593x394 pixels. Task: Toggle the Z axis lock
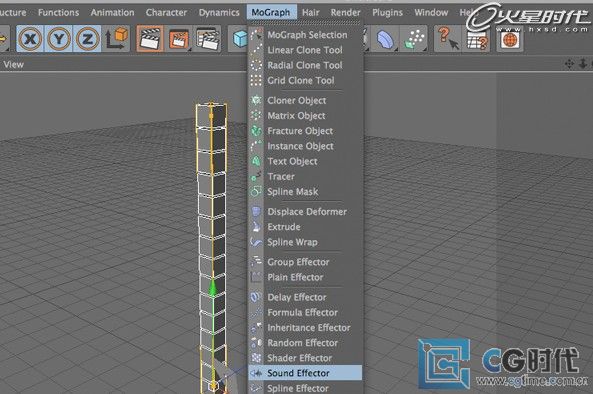[x=87, y=39]
